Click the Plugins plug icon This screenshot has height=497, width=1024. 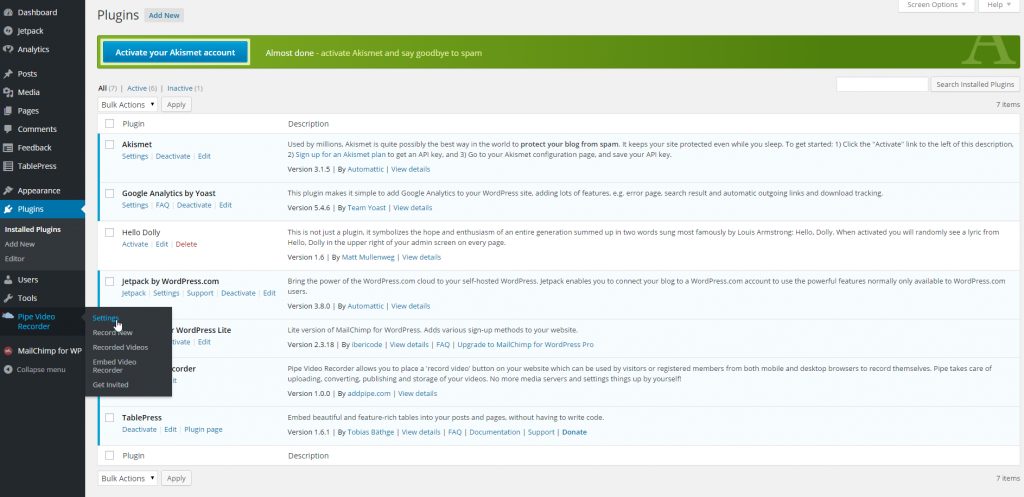8,209
